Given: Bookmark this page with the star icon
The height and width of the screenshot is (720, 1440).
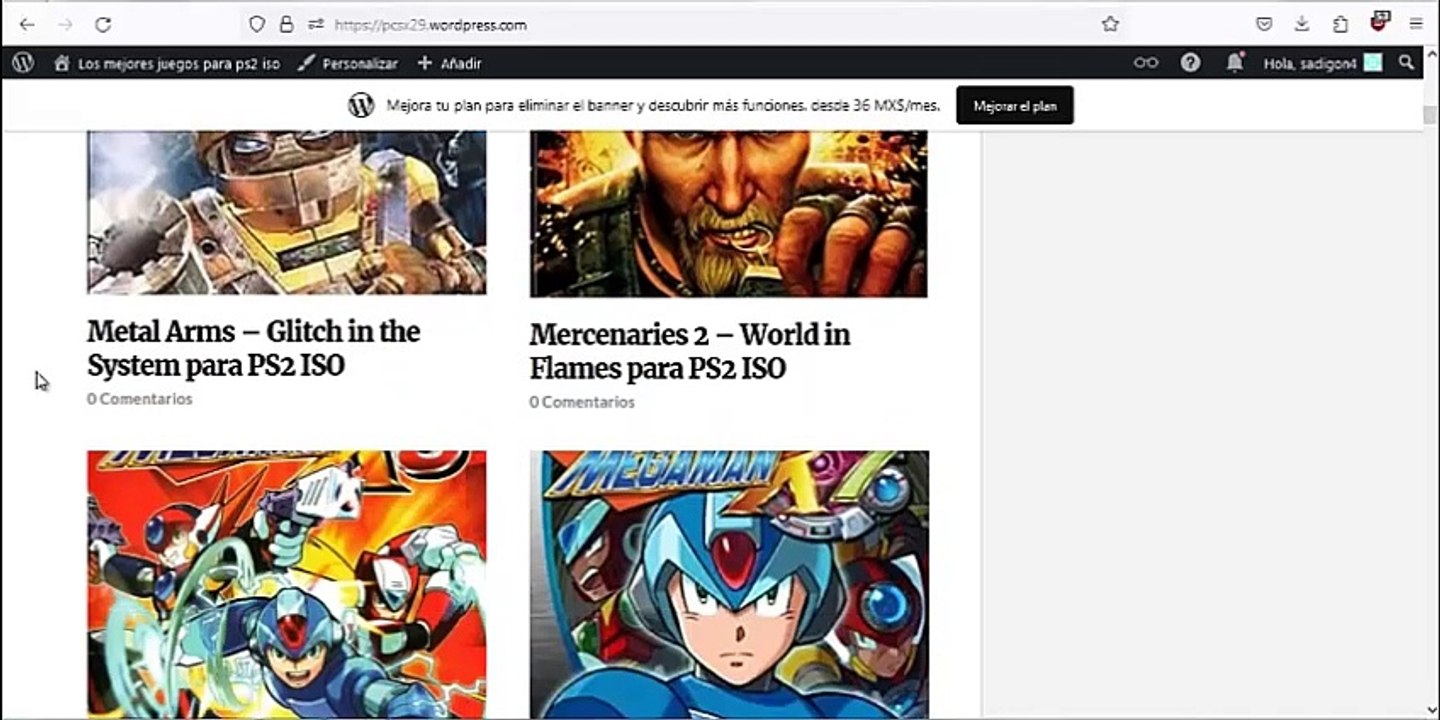Looking at the screenshot, I should 1110,25.
